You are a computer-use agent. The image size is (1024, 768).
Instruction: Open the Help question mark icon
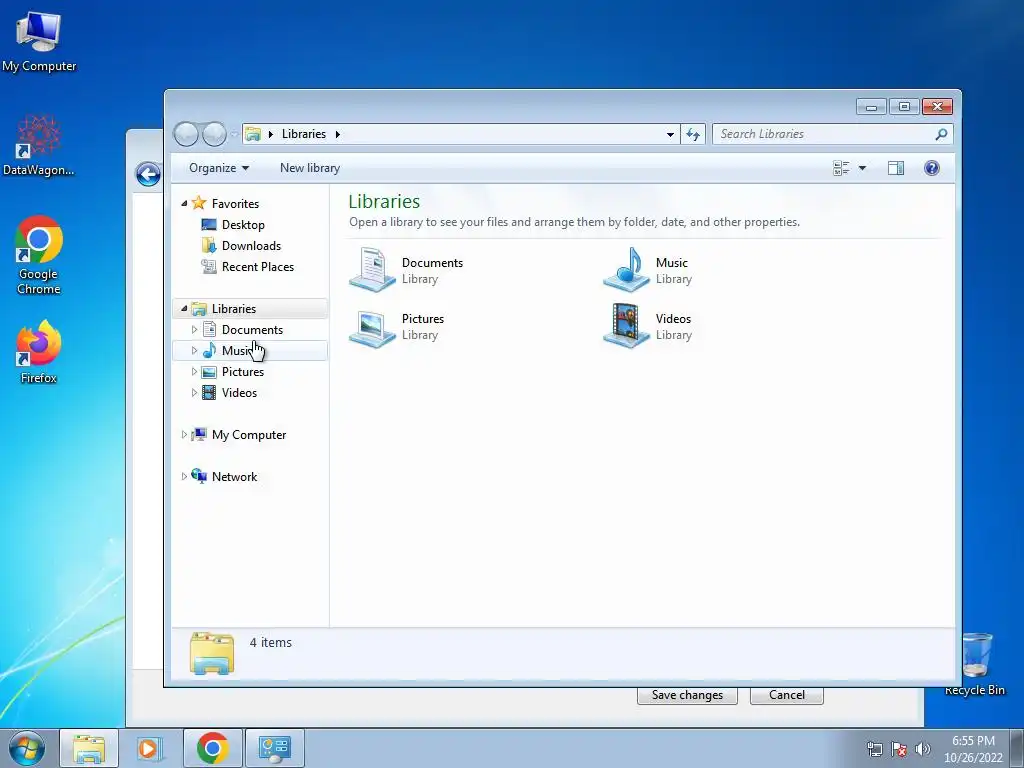tap(932, 168)
